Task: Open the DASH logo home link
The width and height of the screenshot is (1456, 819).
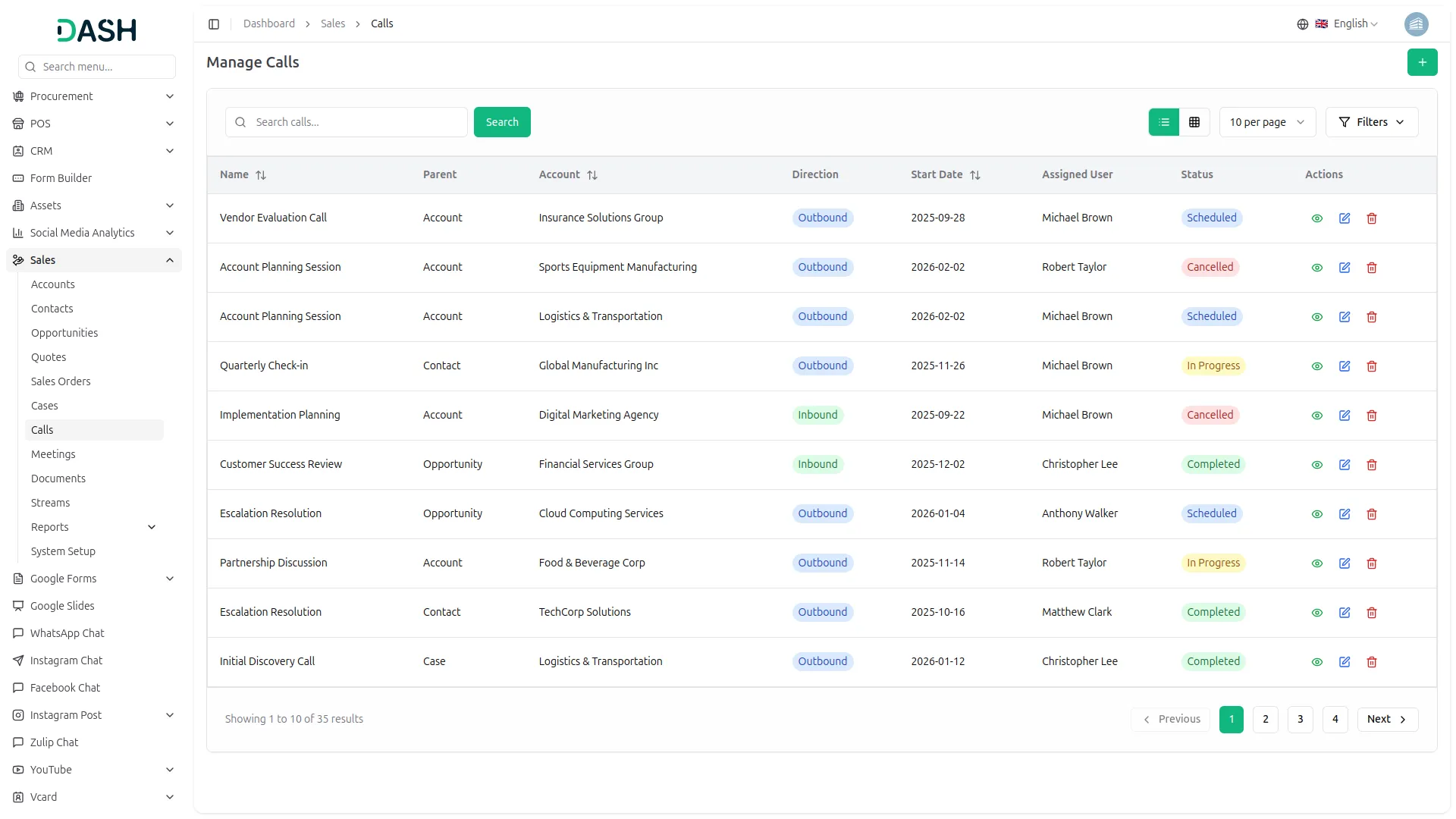Action: click(97, 30)
